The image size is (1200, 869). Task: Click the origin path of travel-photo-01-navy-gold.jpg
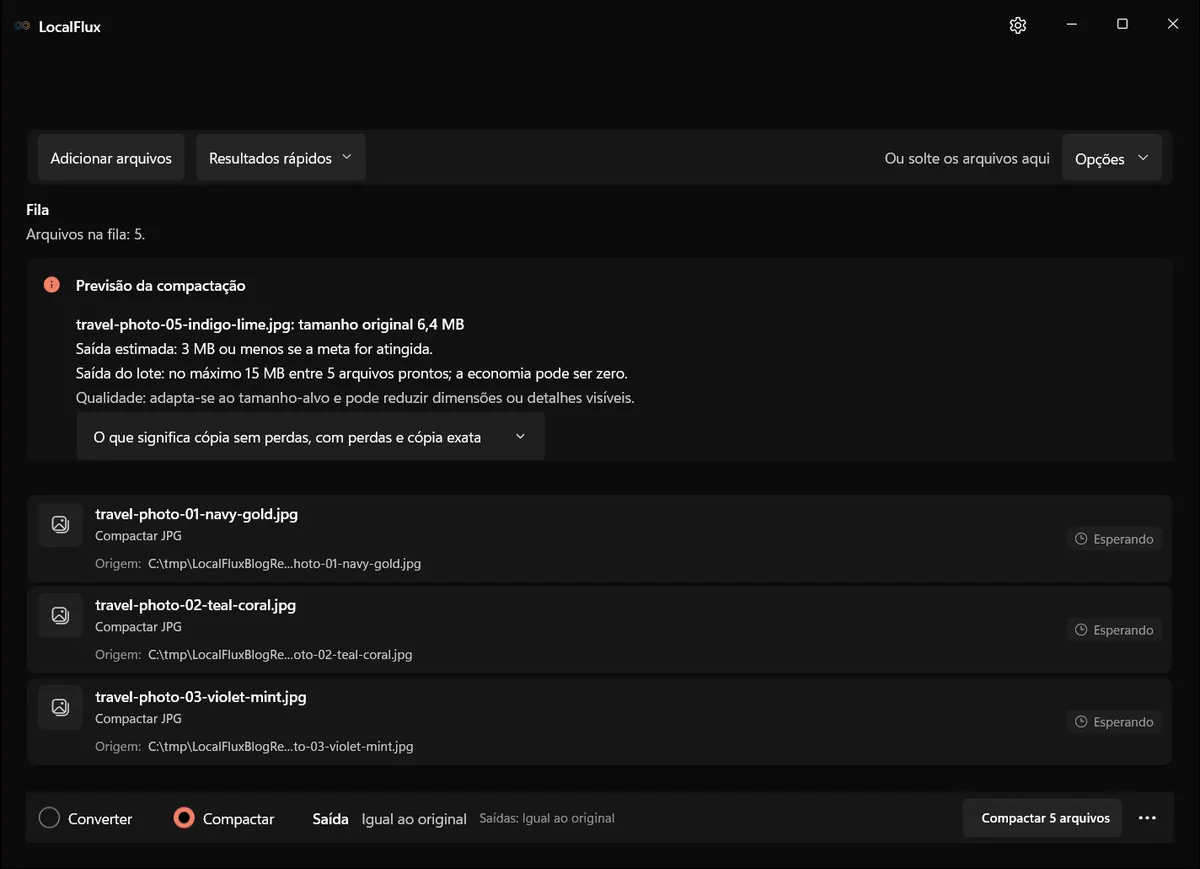pos(284,564)
